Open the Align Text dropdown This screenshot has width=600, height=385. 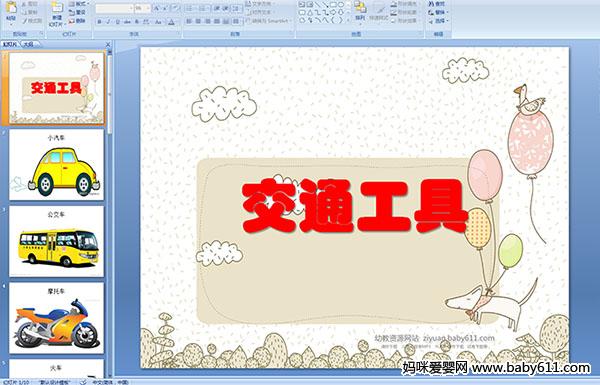pyautogui.click(x=259, y=12)
